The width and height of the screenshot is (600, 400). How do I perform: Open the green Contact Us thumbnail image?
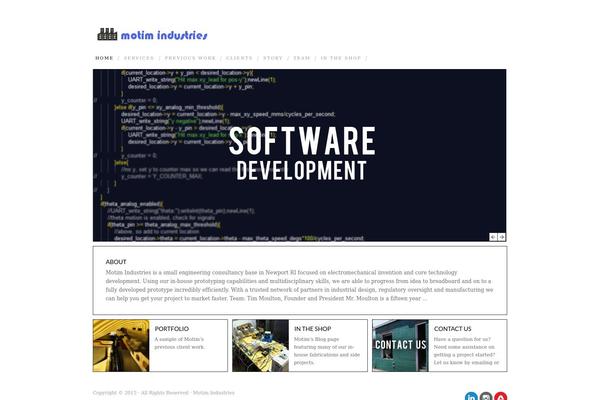[x=401, y=346]
